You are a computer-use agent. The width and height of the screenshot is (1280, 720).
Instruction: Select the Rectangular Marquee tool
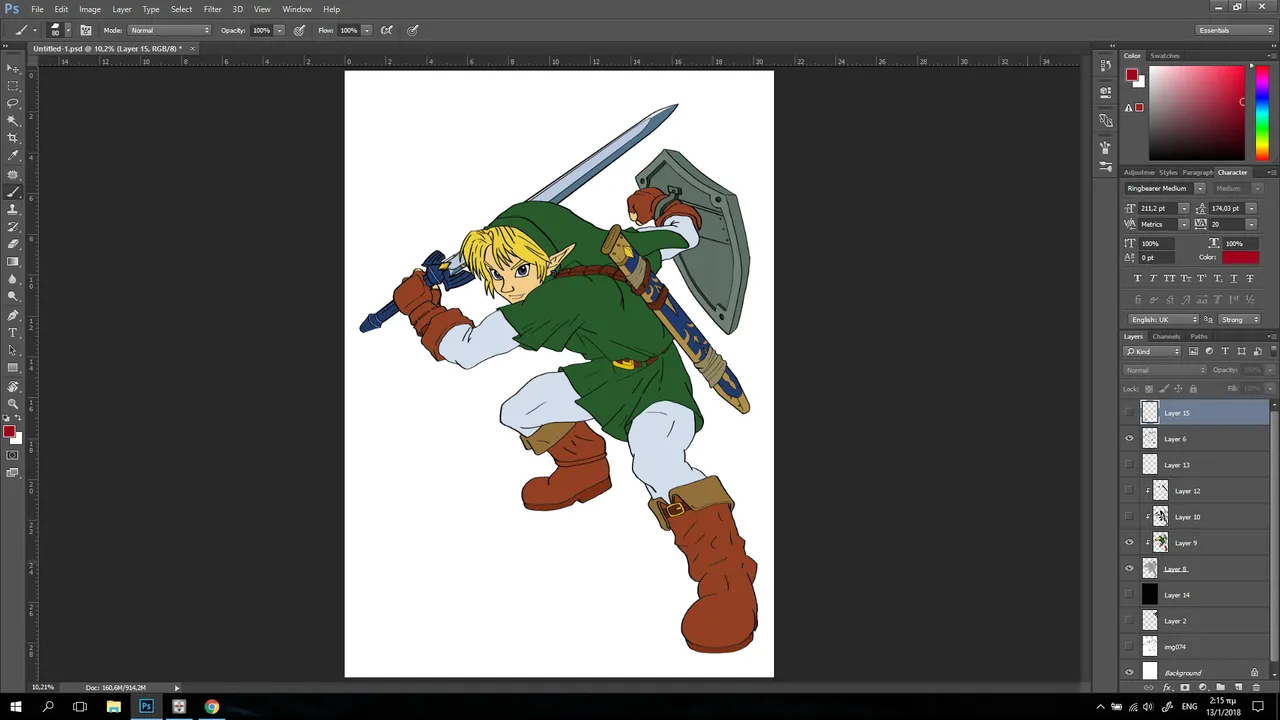coord(13,85)
